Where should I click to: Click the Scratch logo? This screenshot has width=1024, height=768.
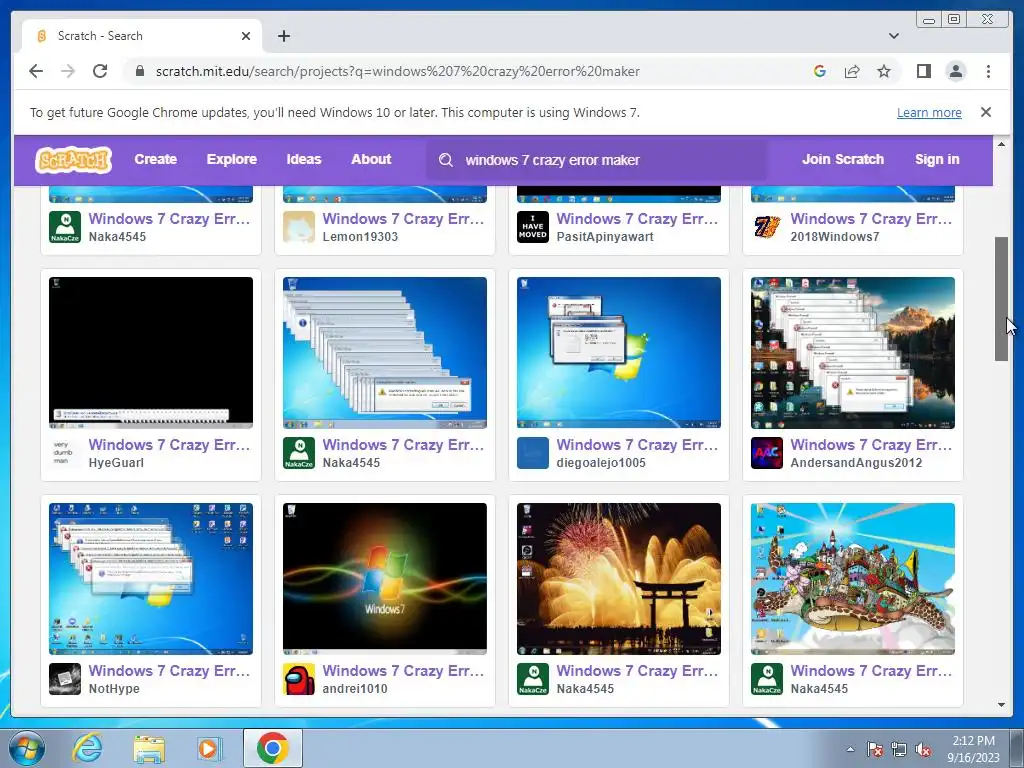click(74, 159)
